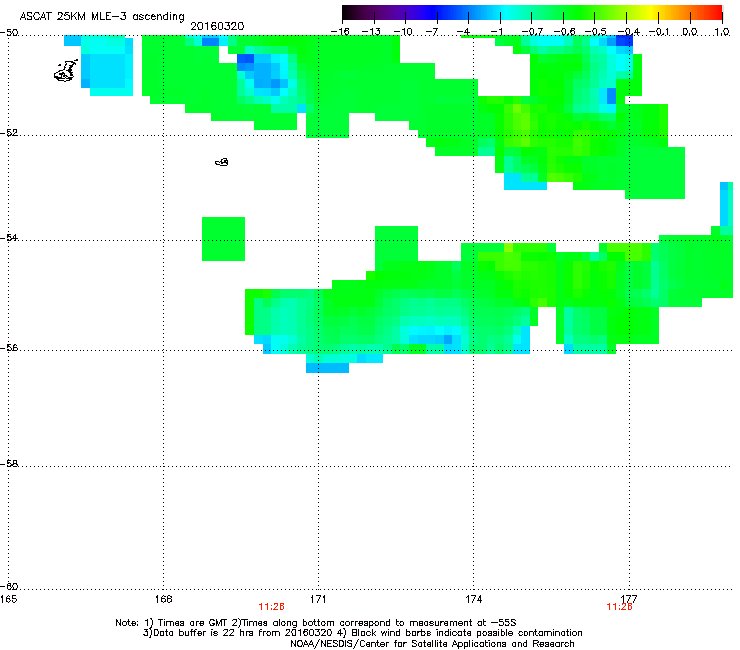This screenshot has width=740, height=650.
Task: Select the -52 latitude axis label
Action: click(x=9, y=133)
